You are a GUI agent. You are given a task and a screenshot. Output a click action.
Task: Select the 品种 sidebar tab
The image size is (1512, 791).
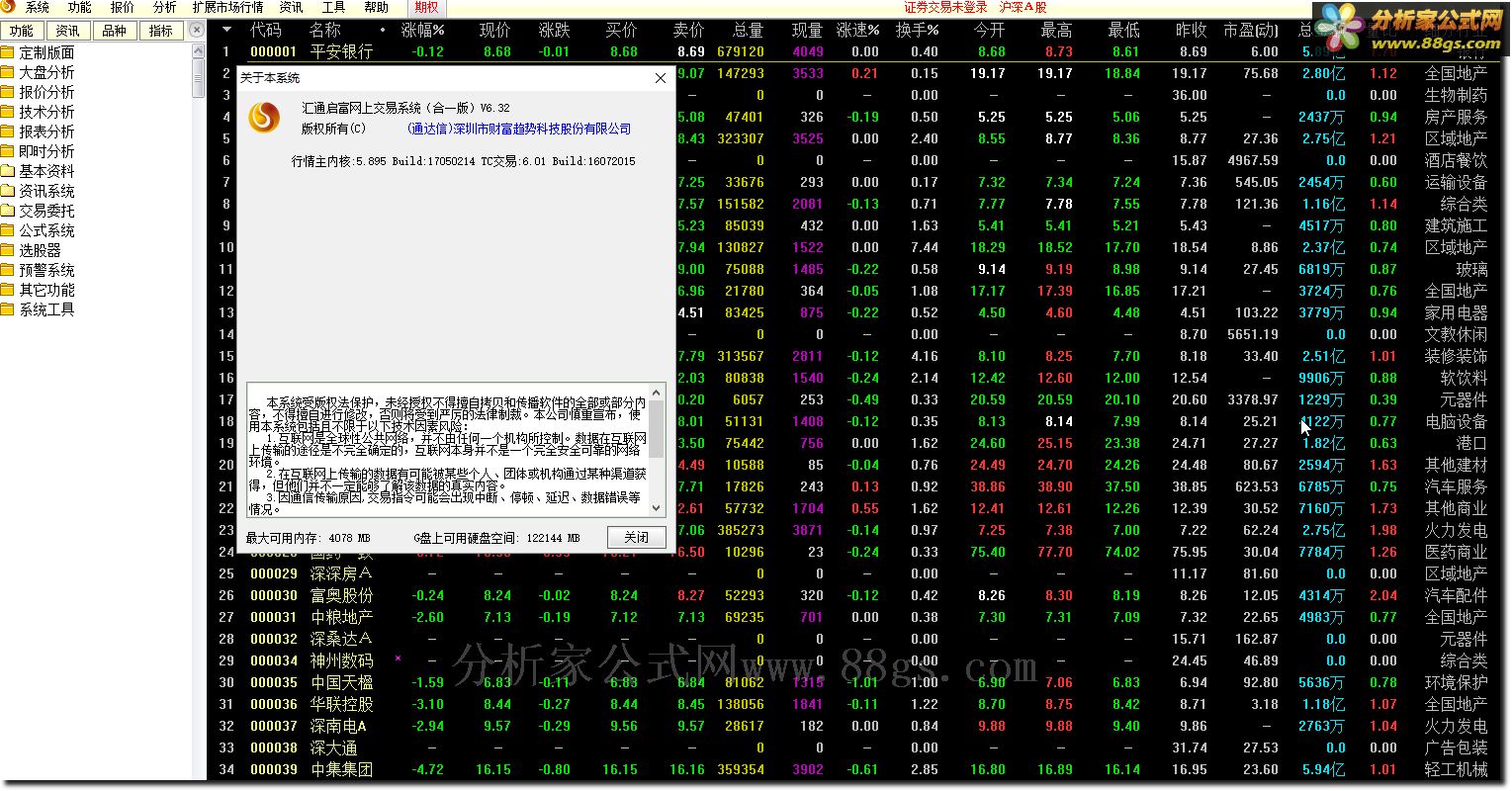[x=115, y=31]
